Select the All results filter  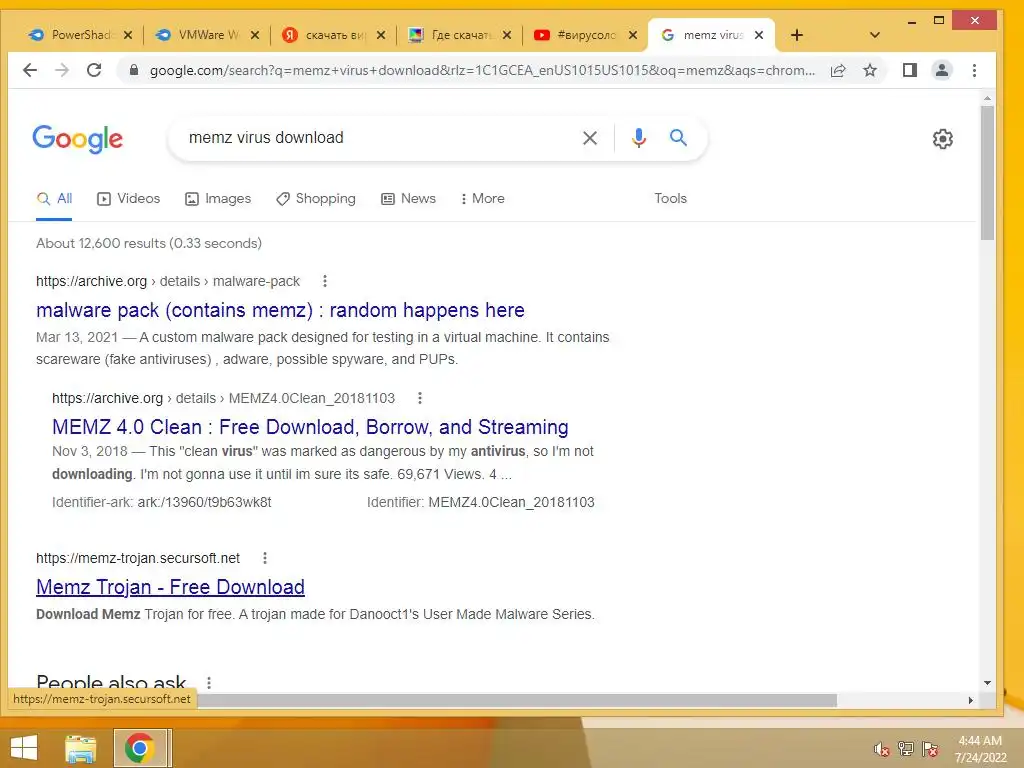pos(54,199)
